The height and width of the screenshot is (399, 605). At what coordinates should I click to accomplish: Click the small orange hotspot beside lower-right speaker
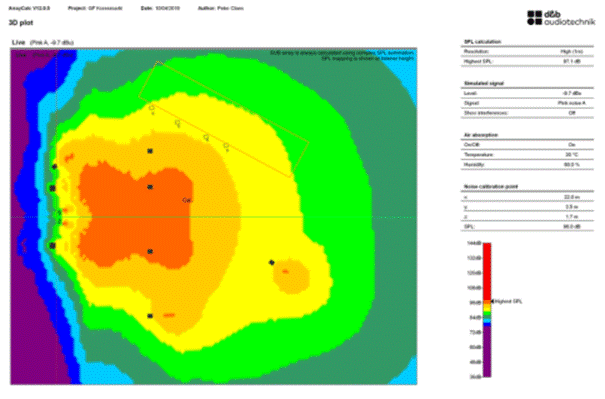point(285,272)
